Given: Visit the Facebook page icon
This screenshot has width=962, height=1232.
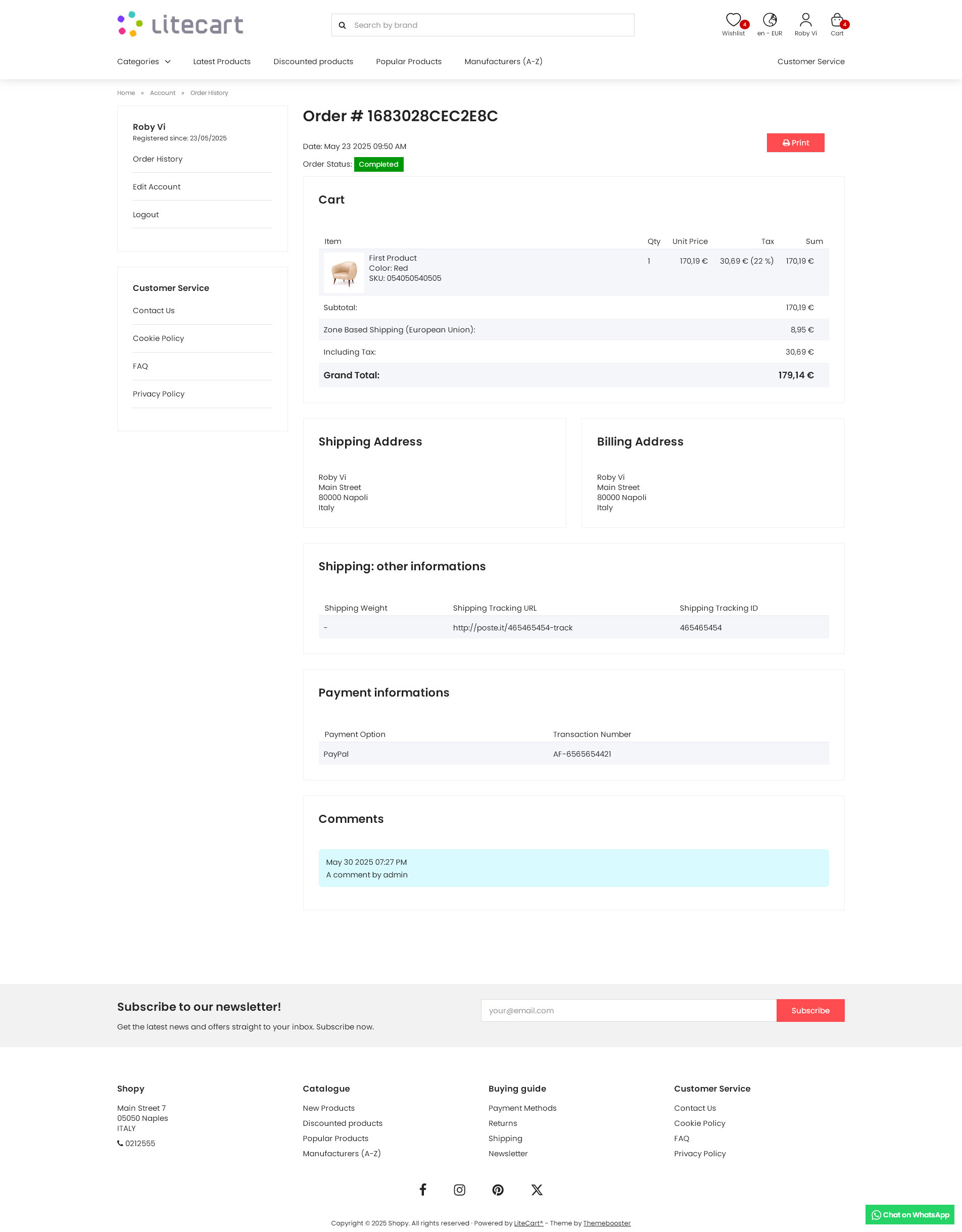Looking at the screenshot, I should click(422, 1190).
